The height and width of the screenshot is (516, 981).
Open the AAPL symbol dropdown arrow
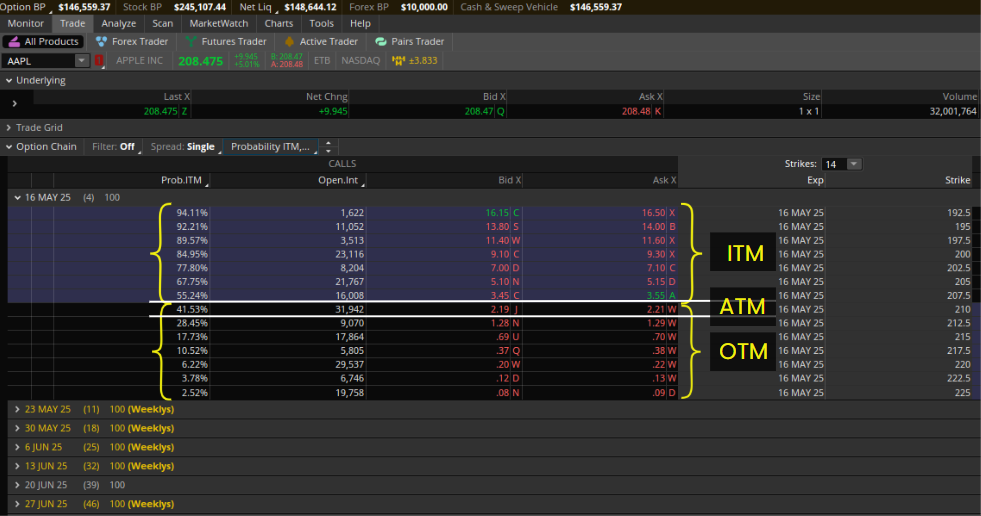pos(82,61)
